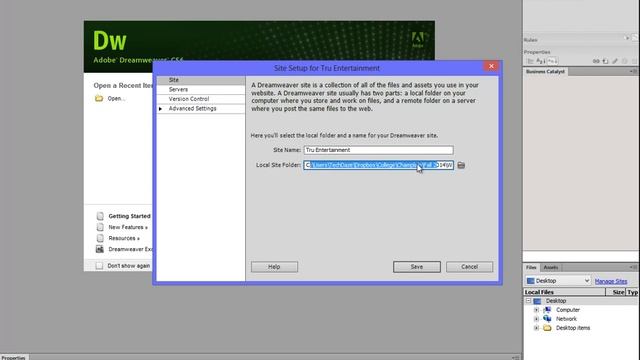Image resolution: width=640 pixels, height=360 pixels.
Task: Click the browse folder icon beside Local Site Folder
Action: point(461,165)
